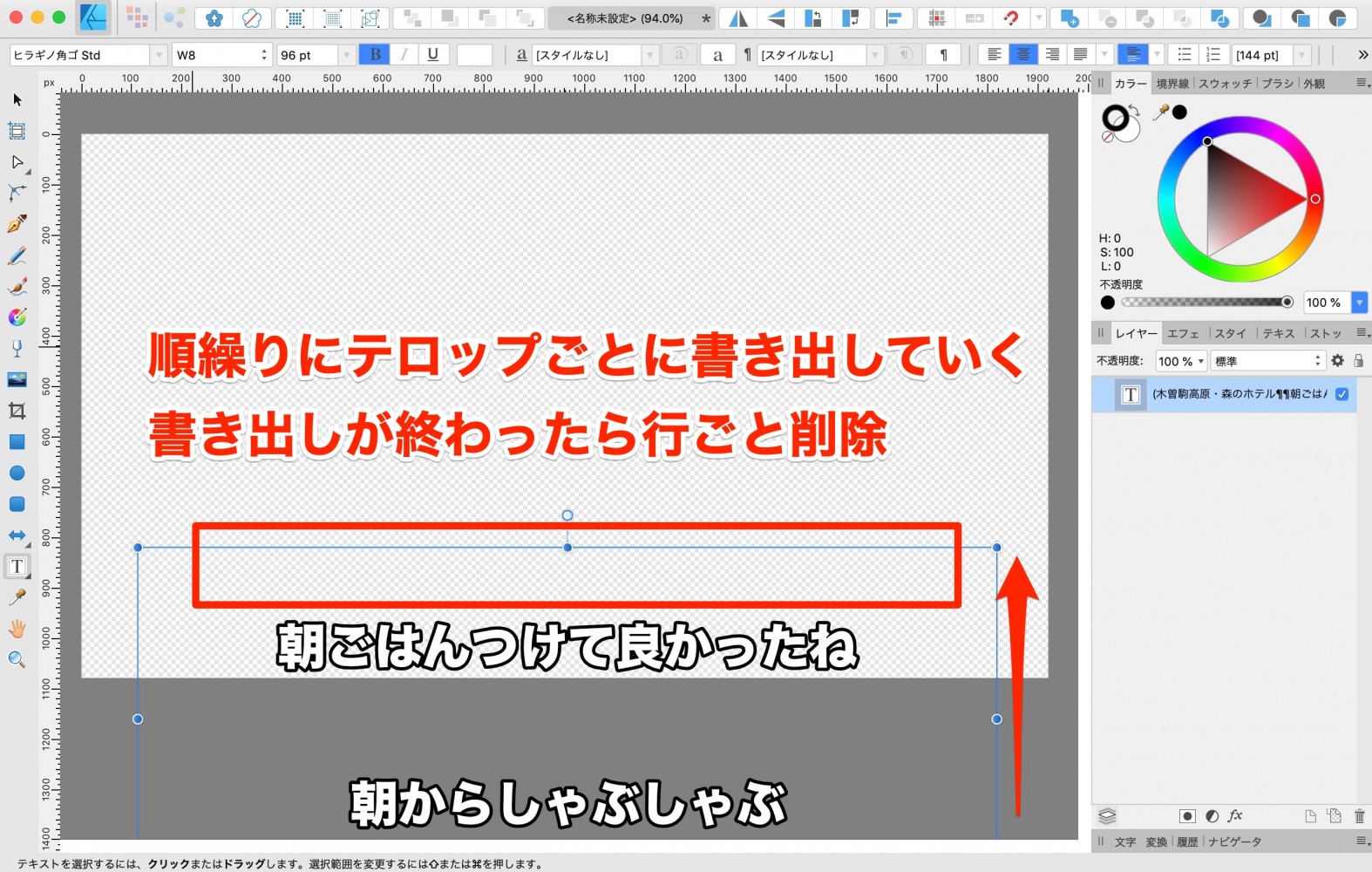Select the Rounded Rectangle tool
The image size is (1372, 872).
pyautogui.click(x=17, y=504)
